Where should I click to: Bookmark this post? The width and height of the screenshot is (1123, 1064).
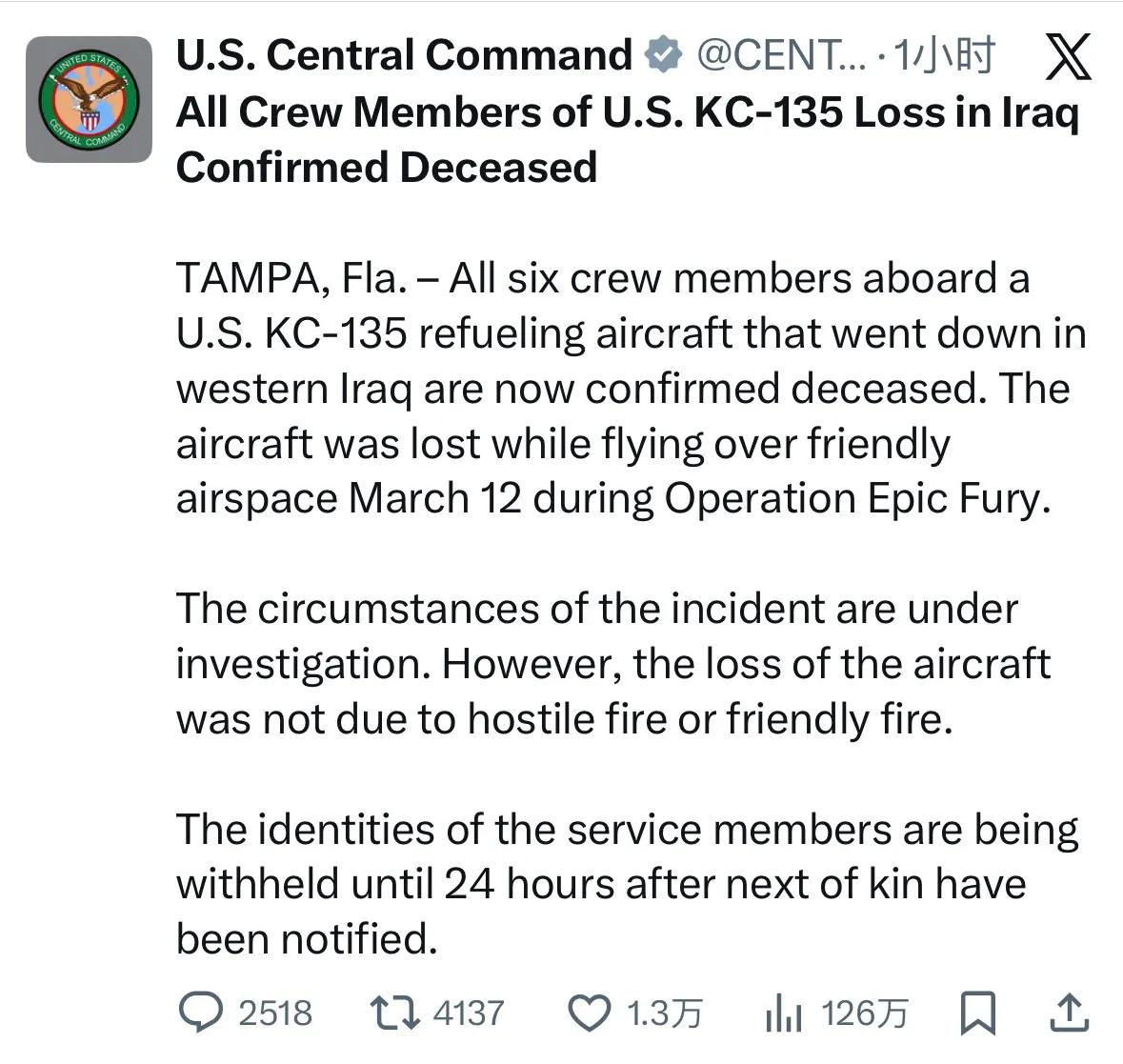(x=977, y=1013)
